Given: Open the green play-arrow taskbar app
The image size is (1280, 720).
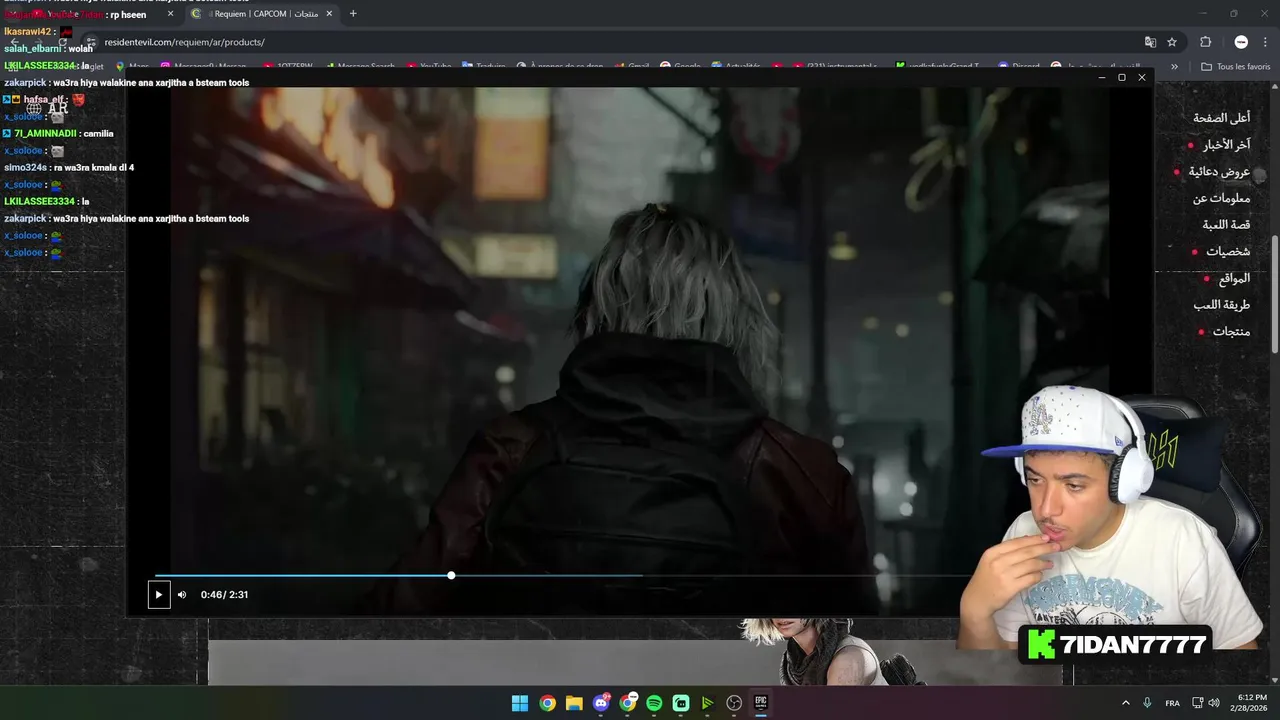Looking at the screenshot, I should click(707, 703).
